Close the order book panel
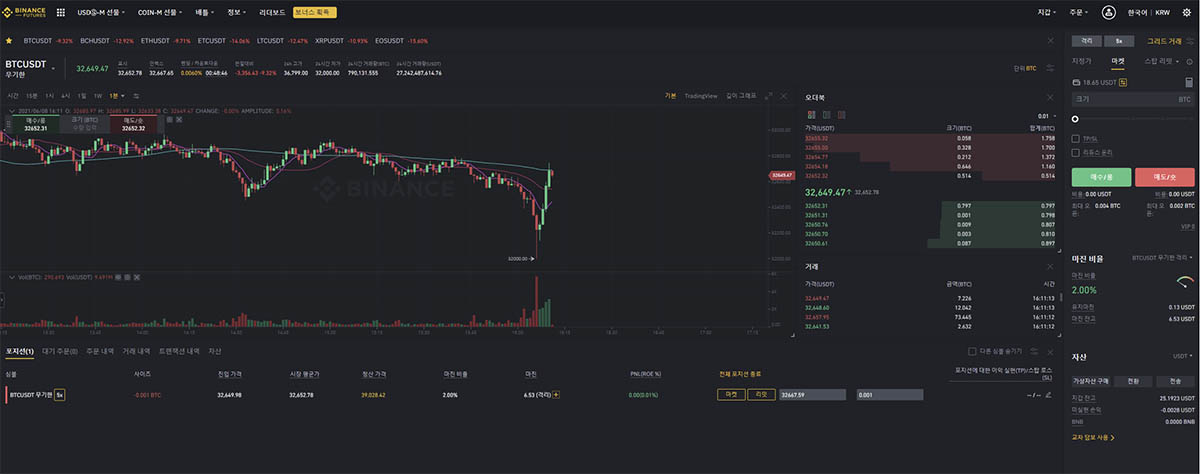This screenshot has width=1200, height=474. (x=1051, y=98)
